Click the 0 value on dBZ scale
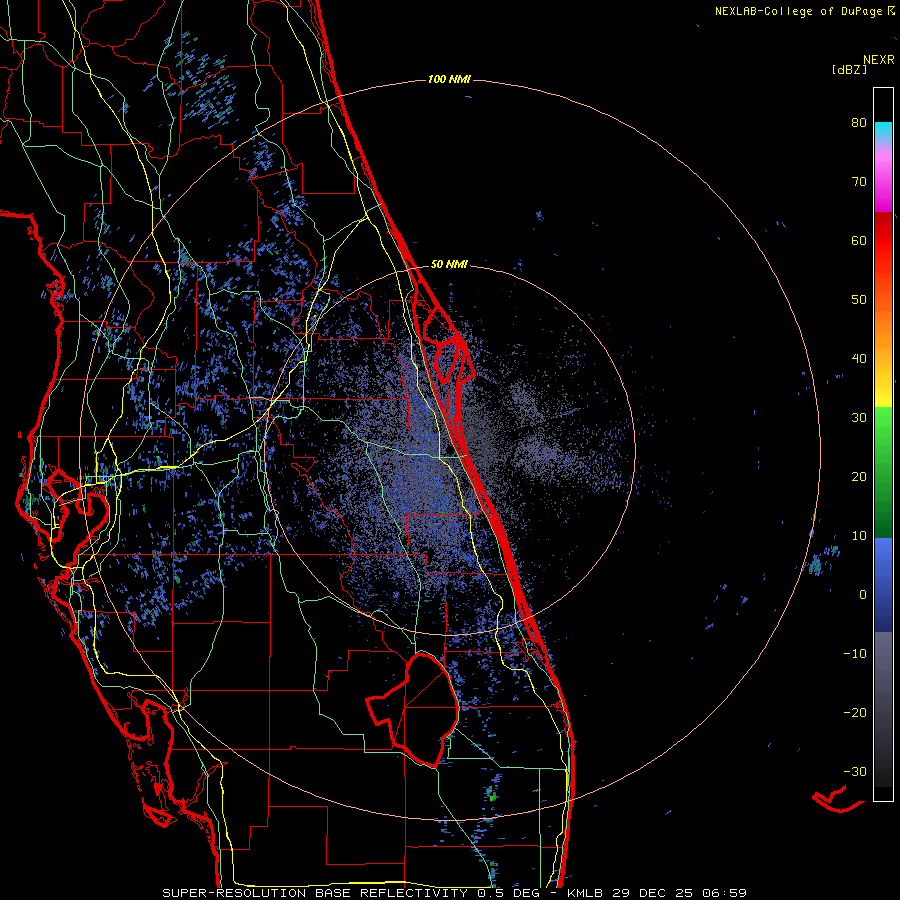The height and width of the screenshot is (900, 900). coord(863,595)
